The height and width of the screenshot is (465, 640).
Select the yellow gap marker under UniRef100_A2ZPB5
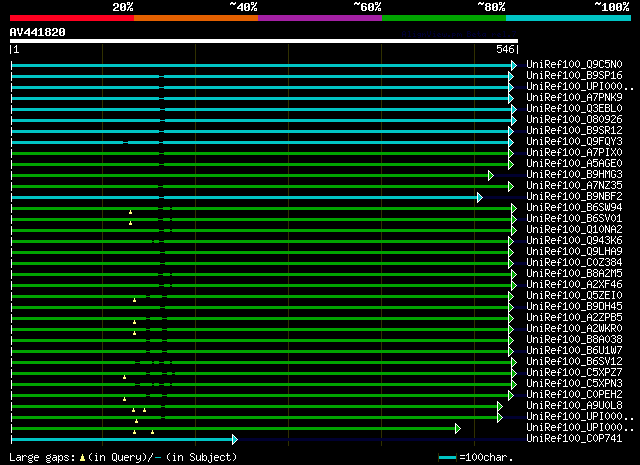click(134, 322)
